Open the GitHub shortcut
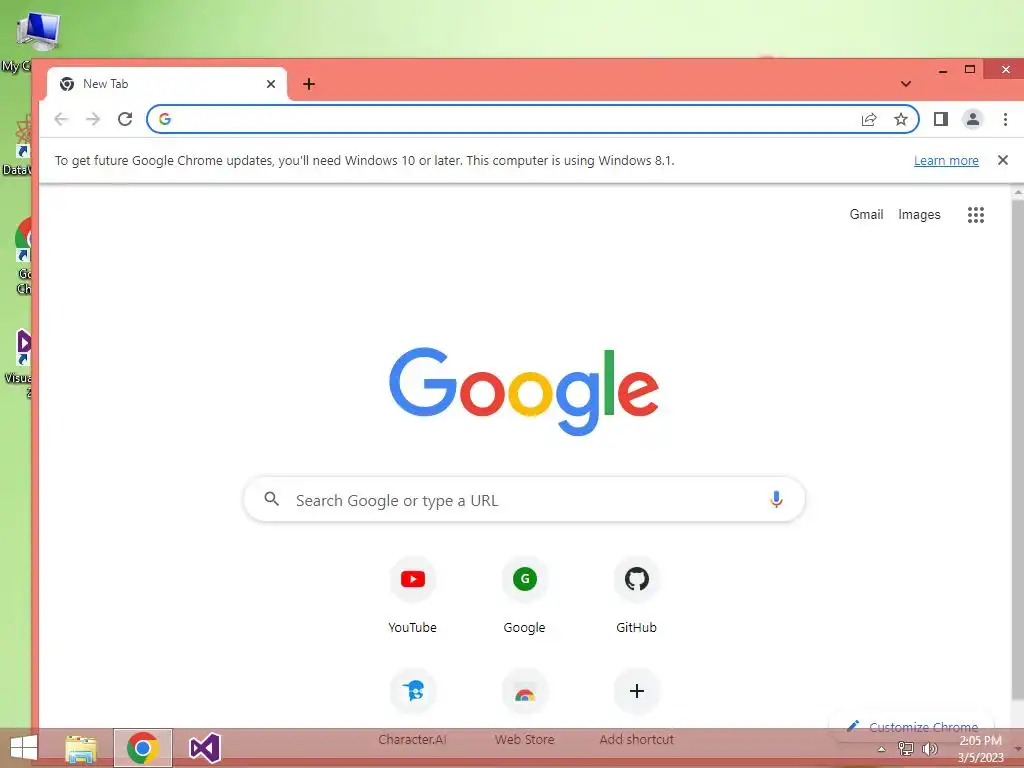This screenshot has height=768, width=1024. [637, 594]
